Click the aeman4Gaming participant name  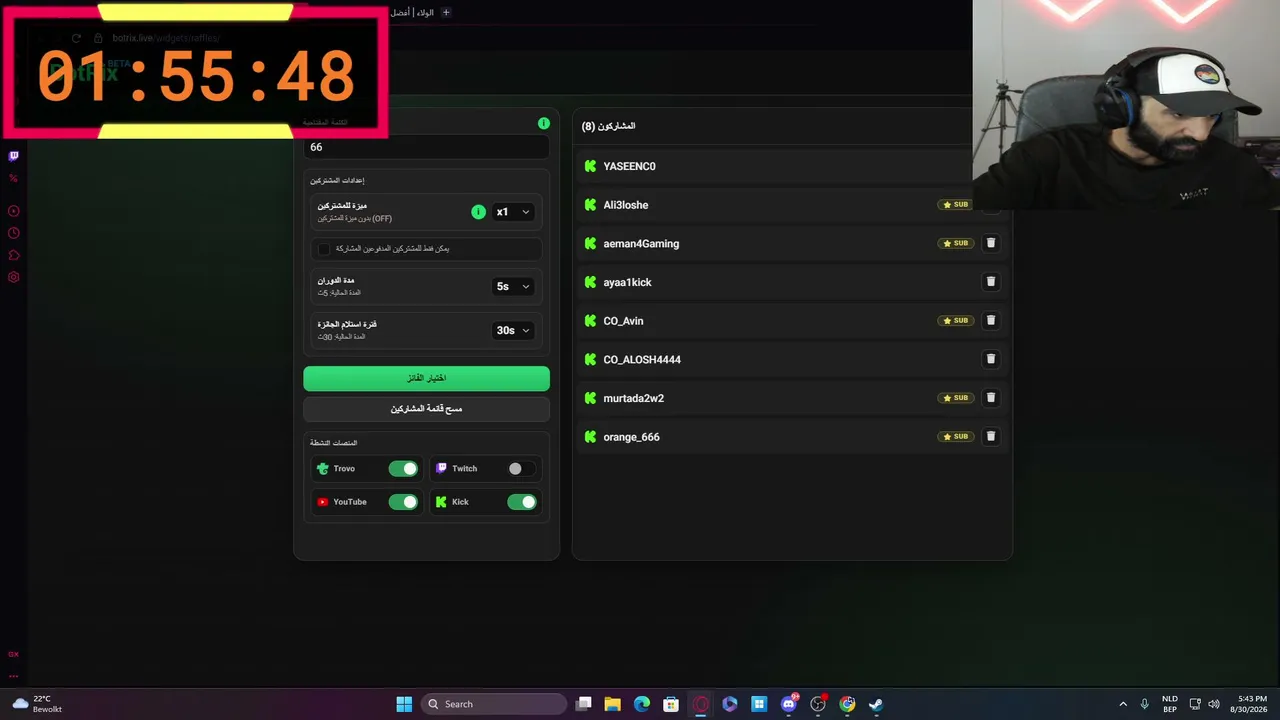tap(641, 244)
